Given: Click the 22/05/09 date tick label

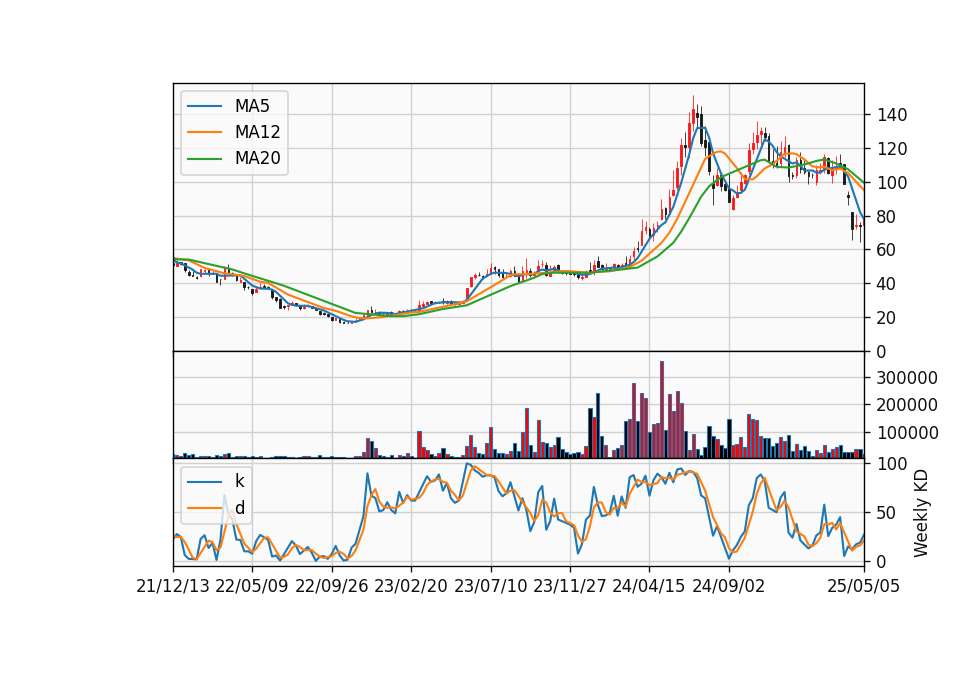Looking at the screenshot, I should (252, 586).
